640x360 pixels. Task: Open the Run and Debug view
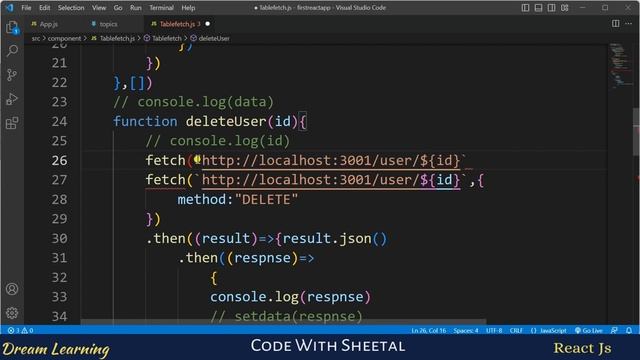coord(12,99)
